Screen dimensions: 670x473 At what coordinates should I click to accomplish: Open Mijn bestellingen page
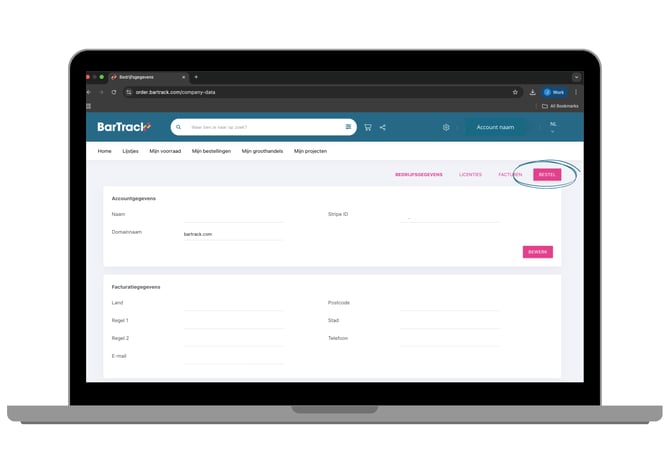tap(211, 151)
